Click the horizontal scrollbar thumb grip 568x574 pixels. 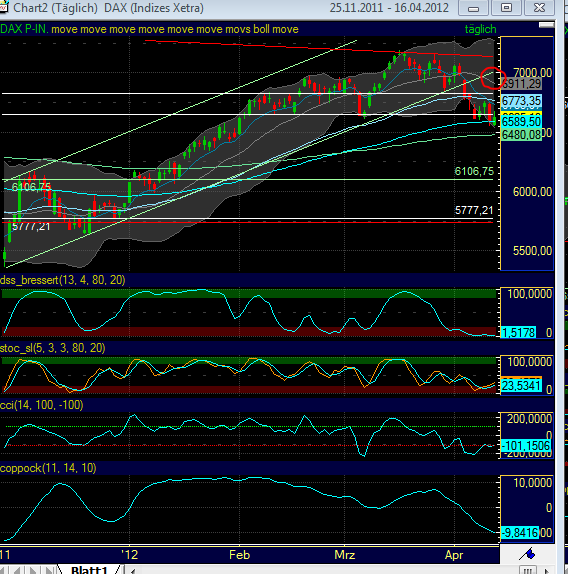click(x=527, y=570)
